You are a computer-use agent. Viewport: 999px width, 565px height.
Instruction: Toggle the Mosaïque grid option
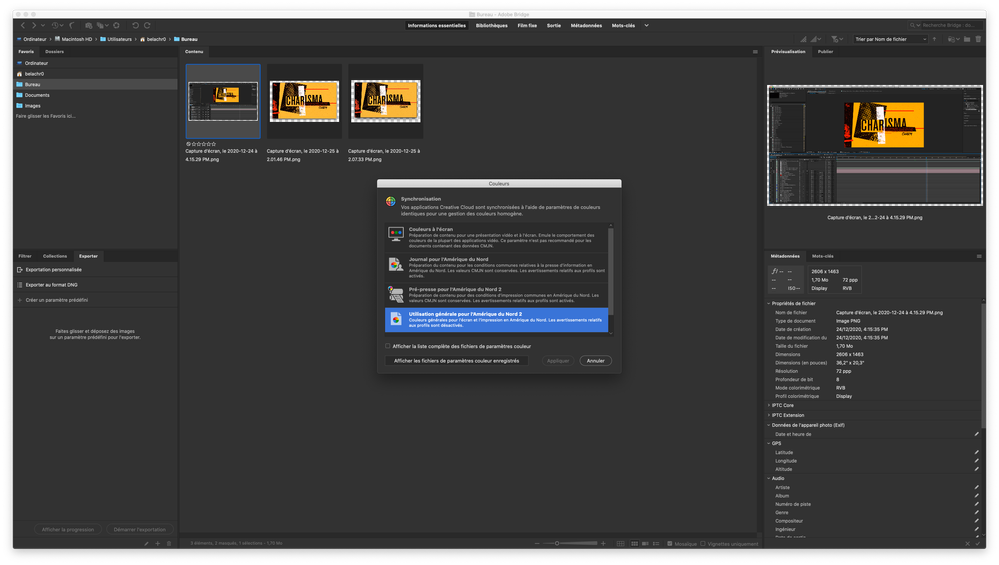pos(668,544)
